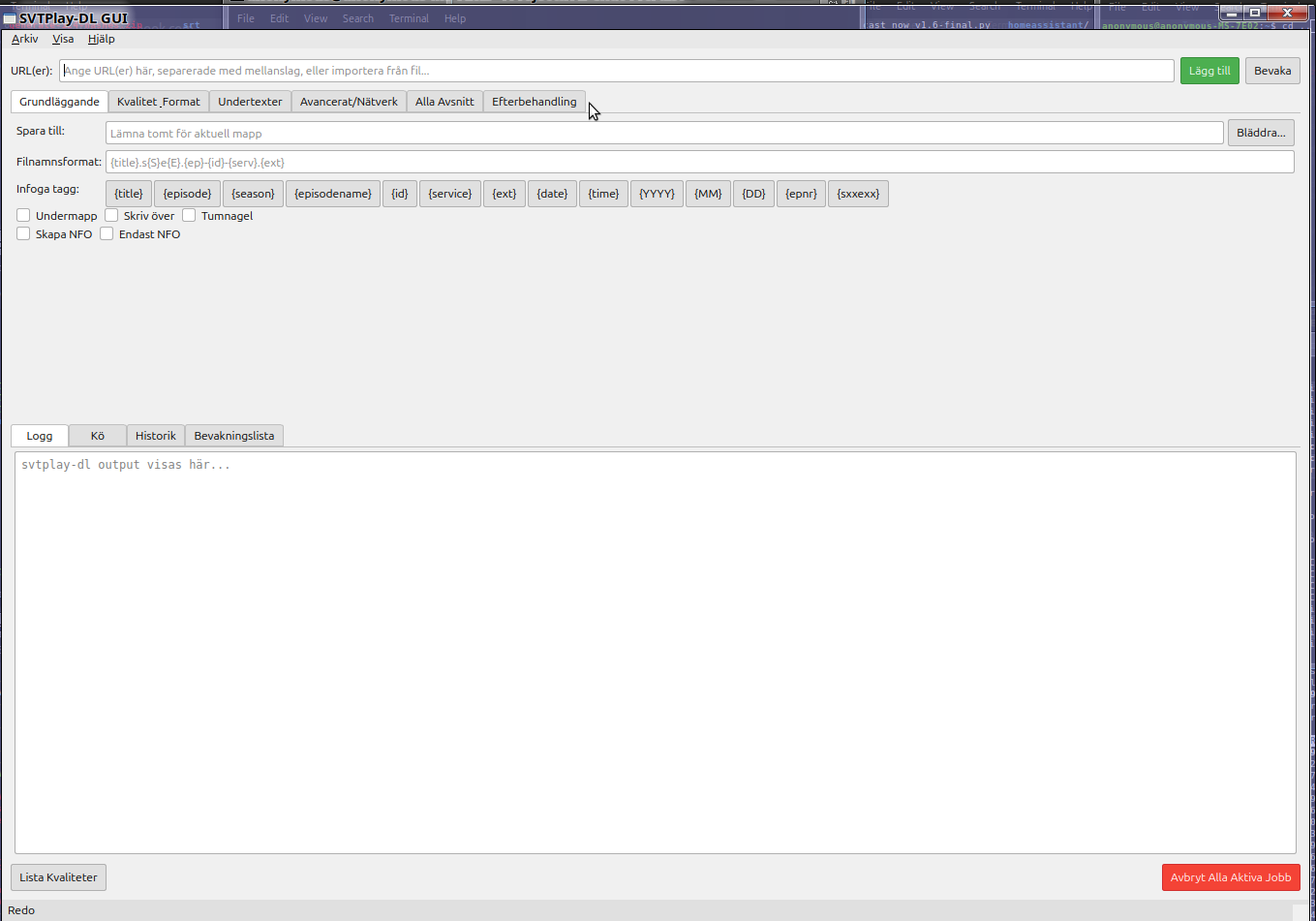Click Lista Kvaliteter

[58, 876]
